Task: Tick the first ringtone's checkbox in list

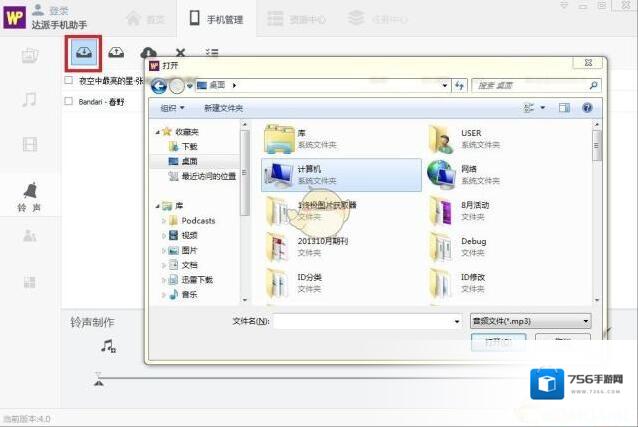Action: [x=68, y=80]
